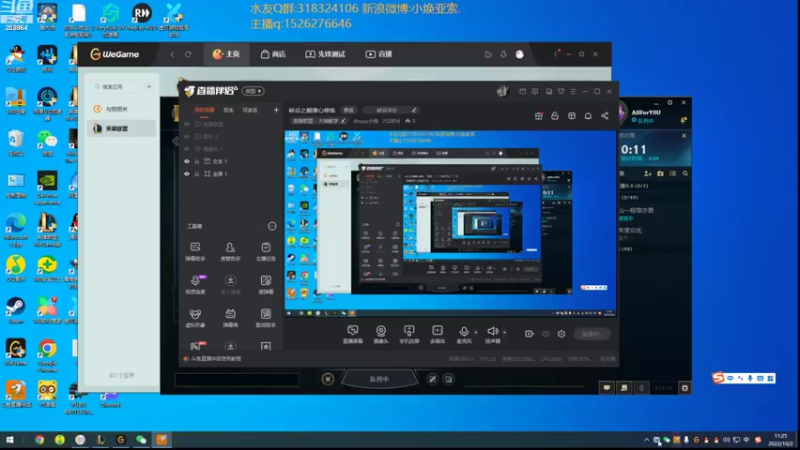The height and width of the screenshot is (450, 800).
Task: Click the record video icon beside settings
Action: coord(529,334)
